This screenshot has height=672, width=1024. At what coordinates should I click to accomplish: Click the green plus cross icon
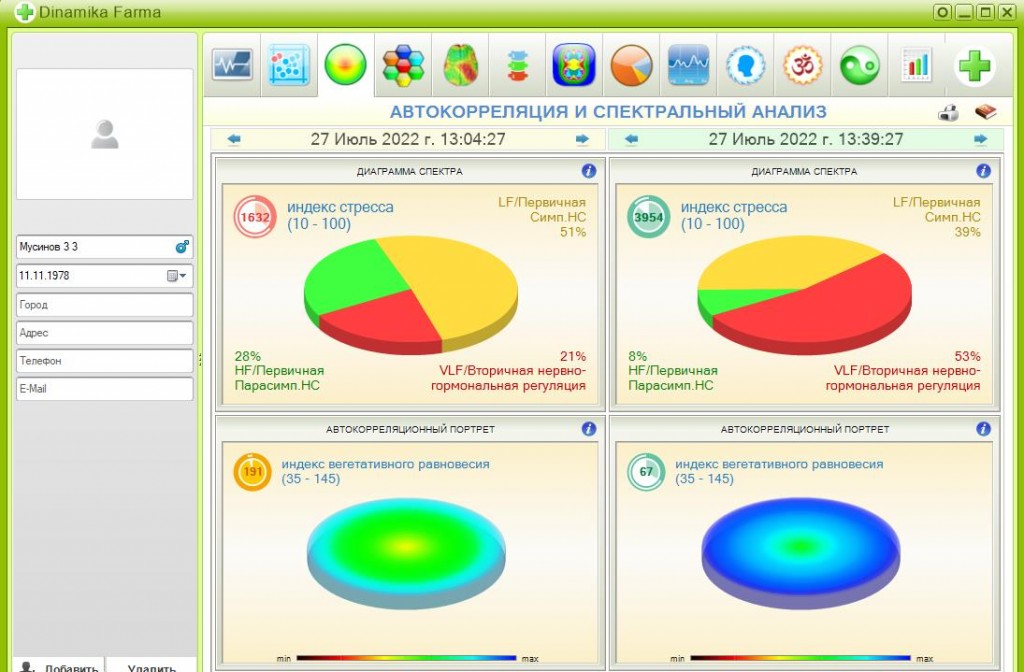[974, 65]
